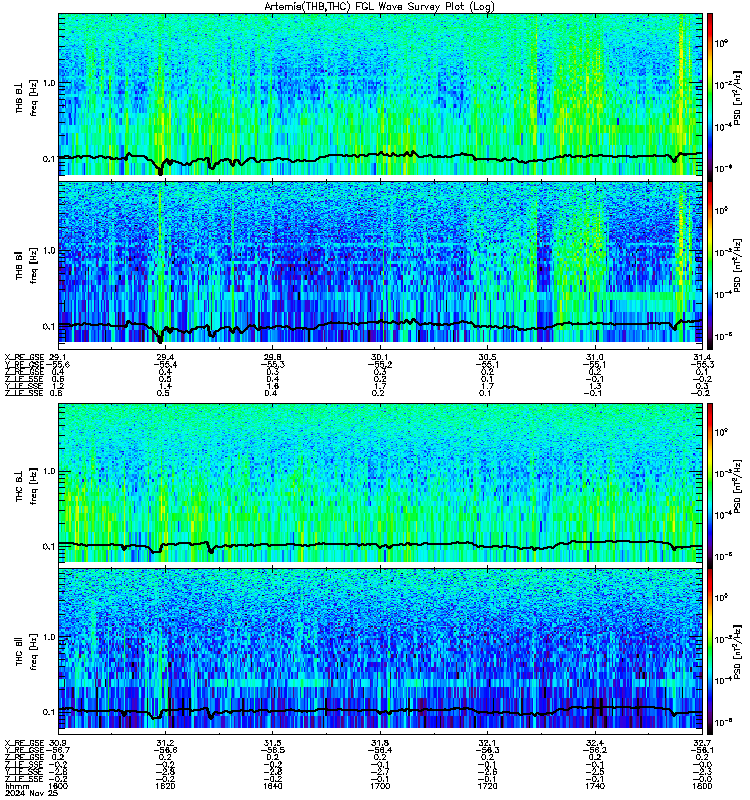The width and height of the screenshot is (750, 800).
Task: Click the "THC B⊥ freq [Hz]" axis label
Action: [26, 486]
